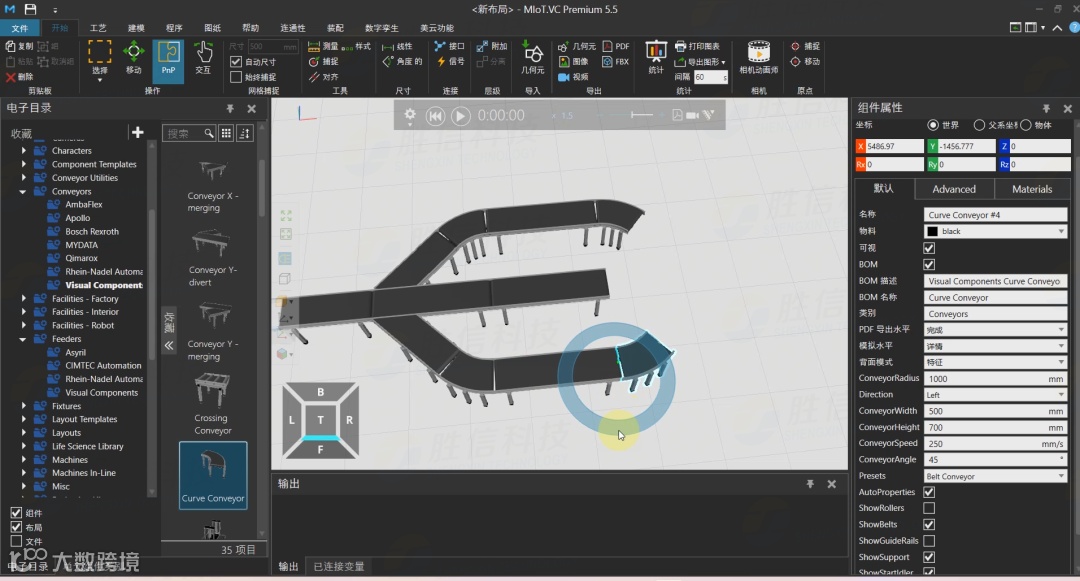Select the Crossing Conveyor component thumbnail
Screen dimensions: 1080x581
(x=212, y=404)
